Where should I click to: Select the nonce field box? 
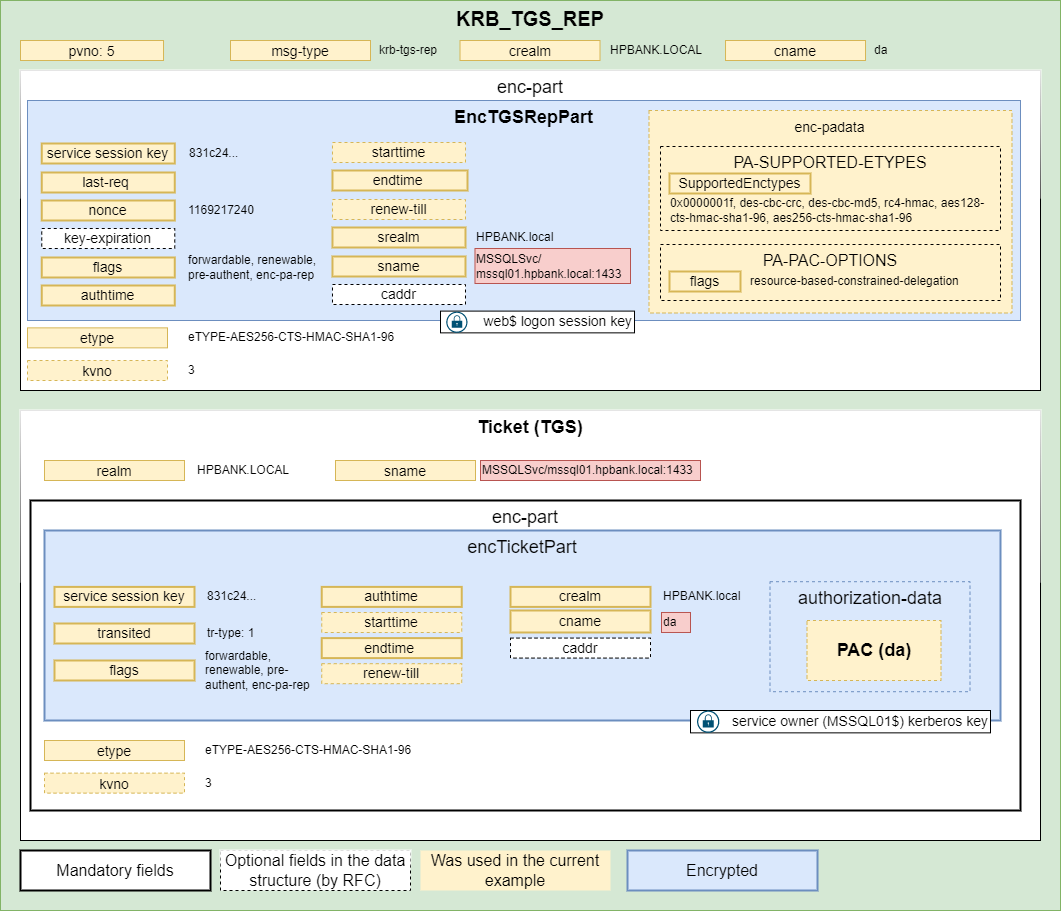(108, 211)
